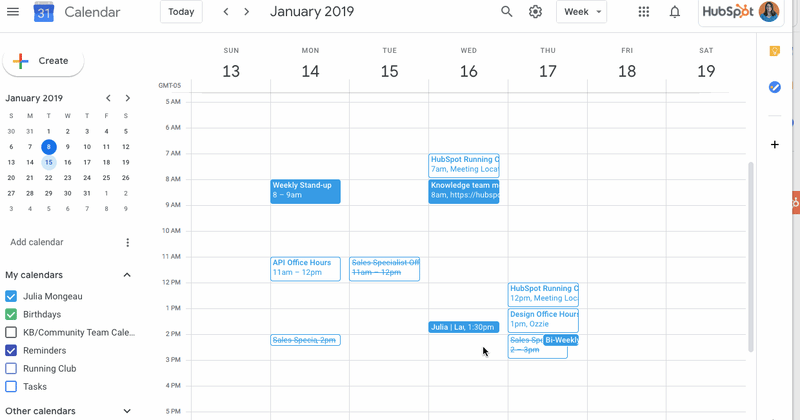Get add-ons with the plus icon

(x=774, y=144)
